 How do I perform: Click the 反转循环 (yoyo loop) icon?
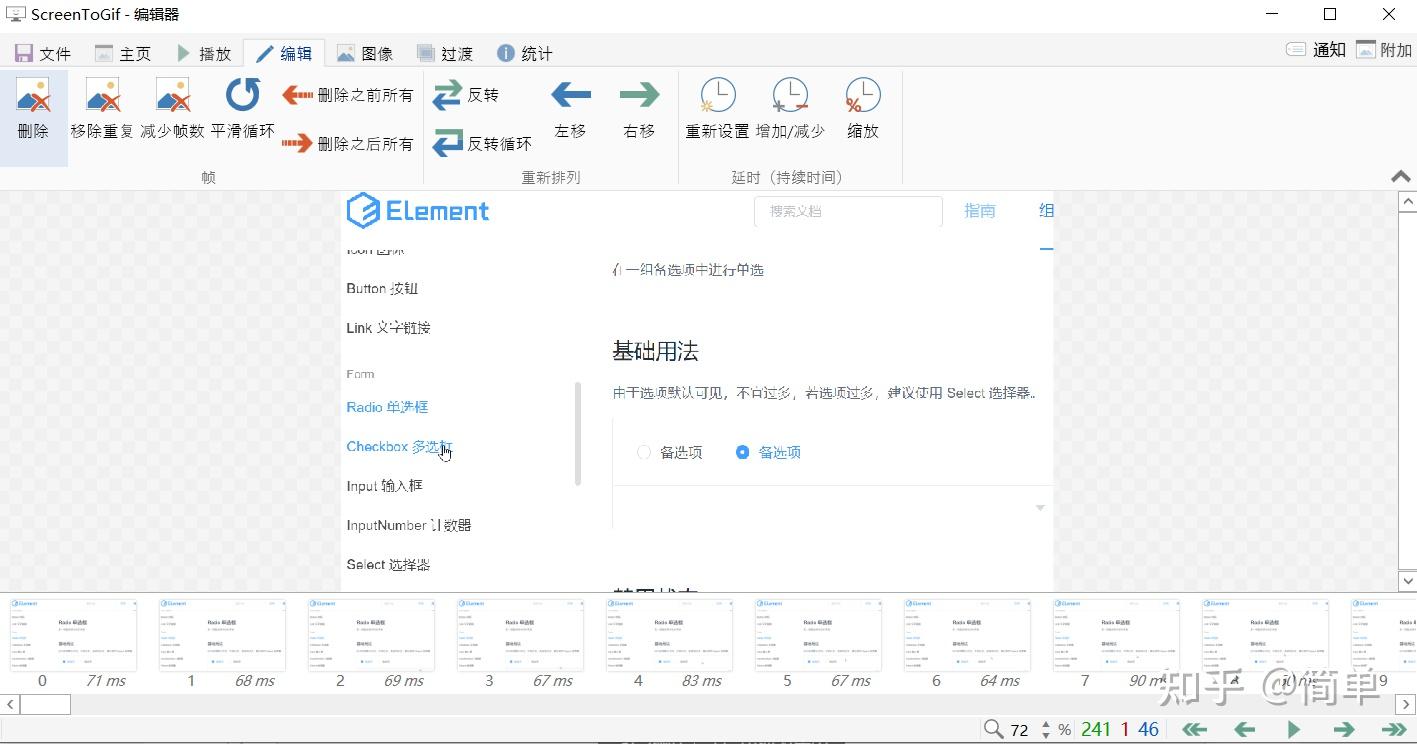[447, 142]
